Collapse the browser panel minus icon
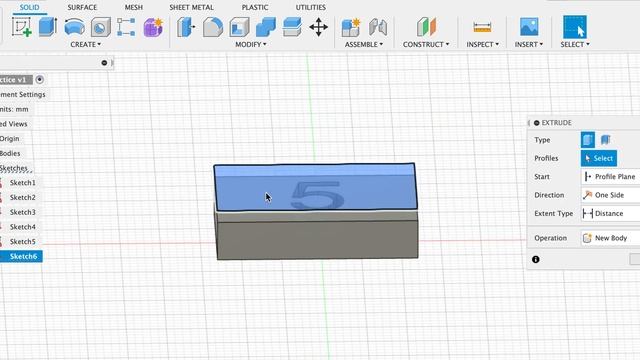Viewport: 640px width, 360px height. click(x=104, y=63)
